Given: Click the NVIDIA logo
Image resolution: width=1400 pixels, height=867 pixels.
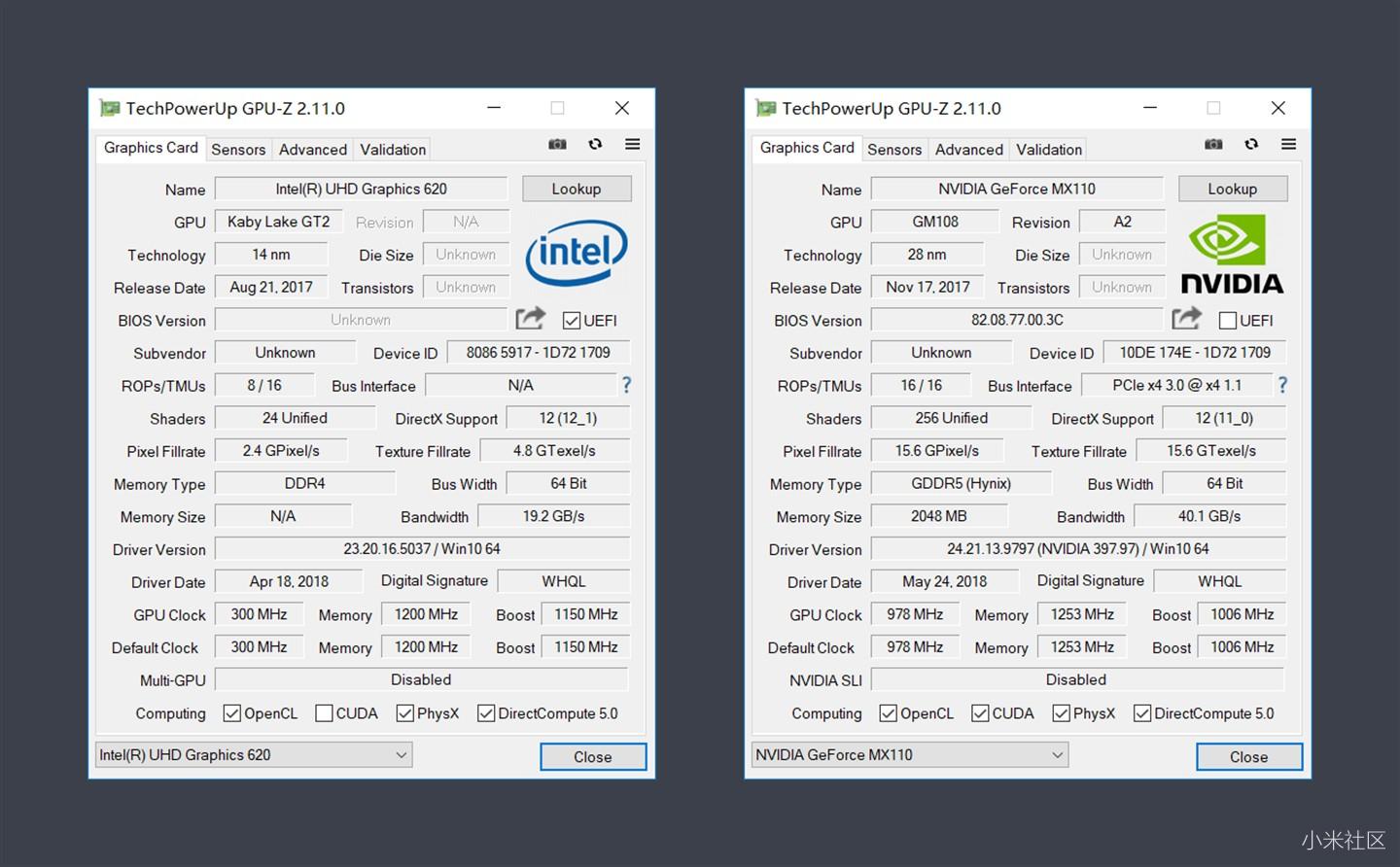Looking at the screenshot, I should 1232,255.
